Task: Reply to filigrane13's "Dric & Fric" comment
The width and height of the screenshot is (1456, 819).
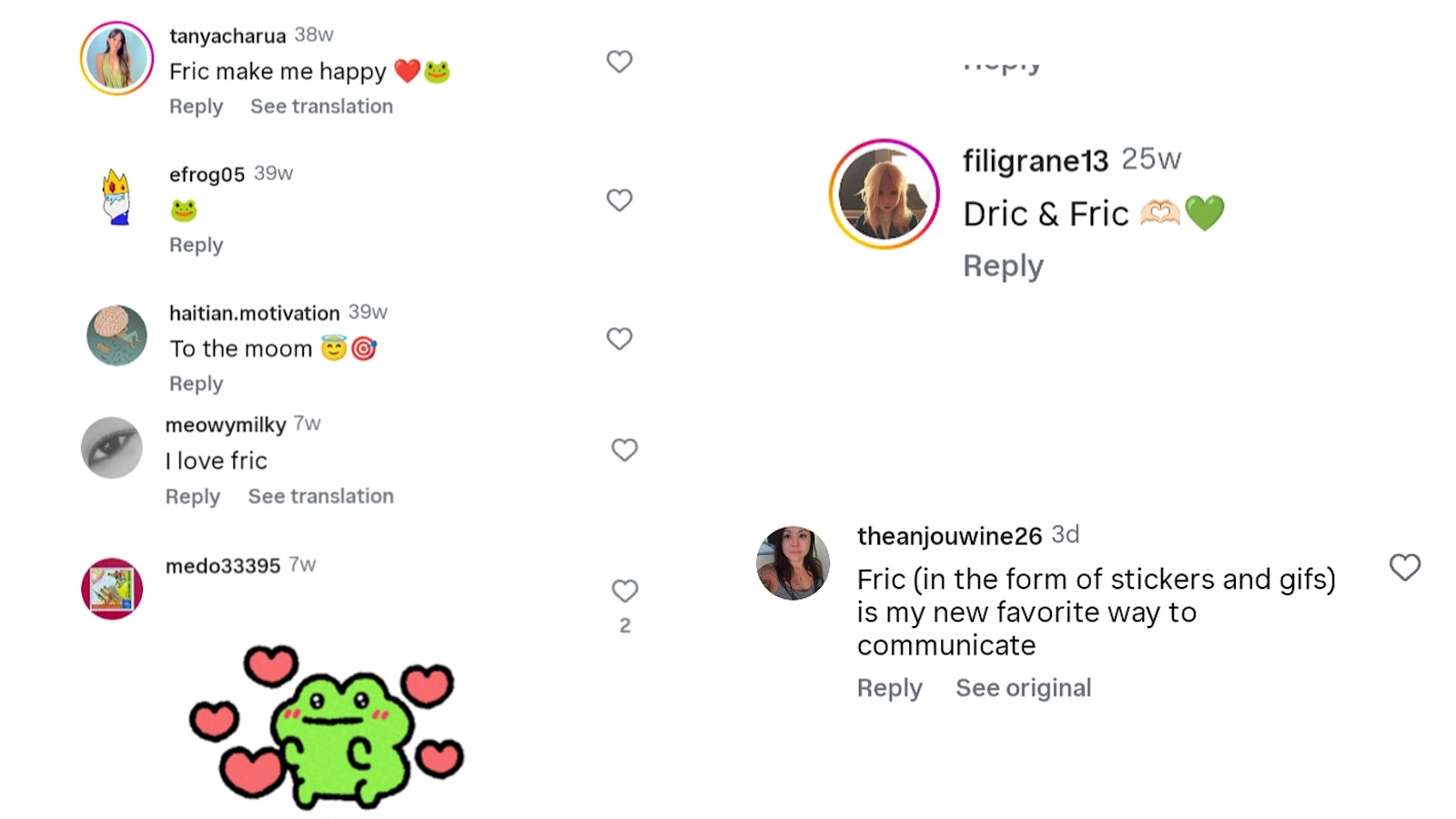Action: click(1003, 266)
